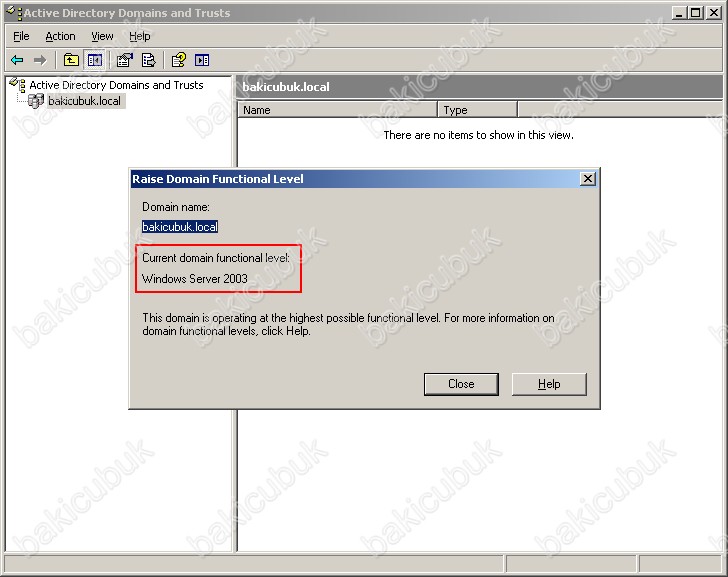Close the Active Directory Domains and Trusts window
Viewport: 728px width, 577px height.
(713, 13)
